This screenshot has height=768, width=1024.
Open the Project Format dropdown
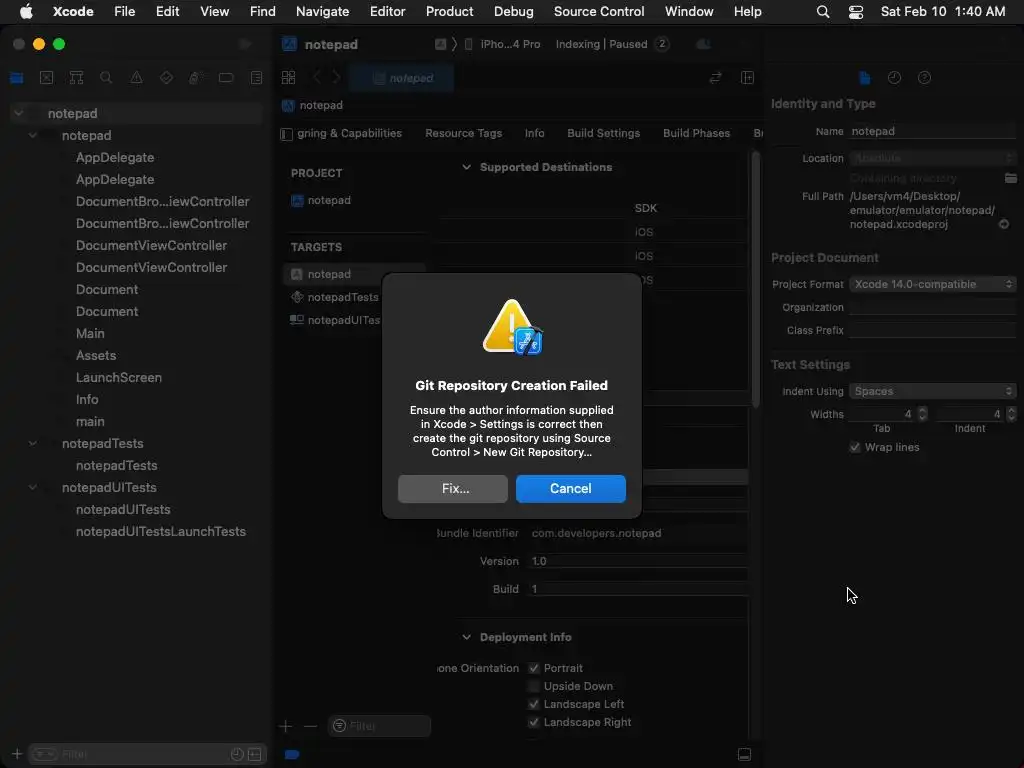click(x=932, y=284)
